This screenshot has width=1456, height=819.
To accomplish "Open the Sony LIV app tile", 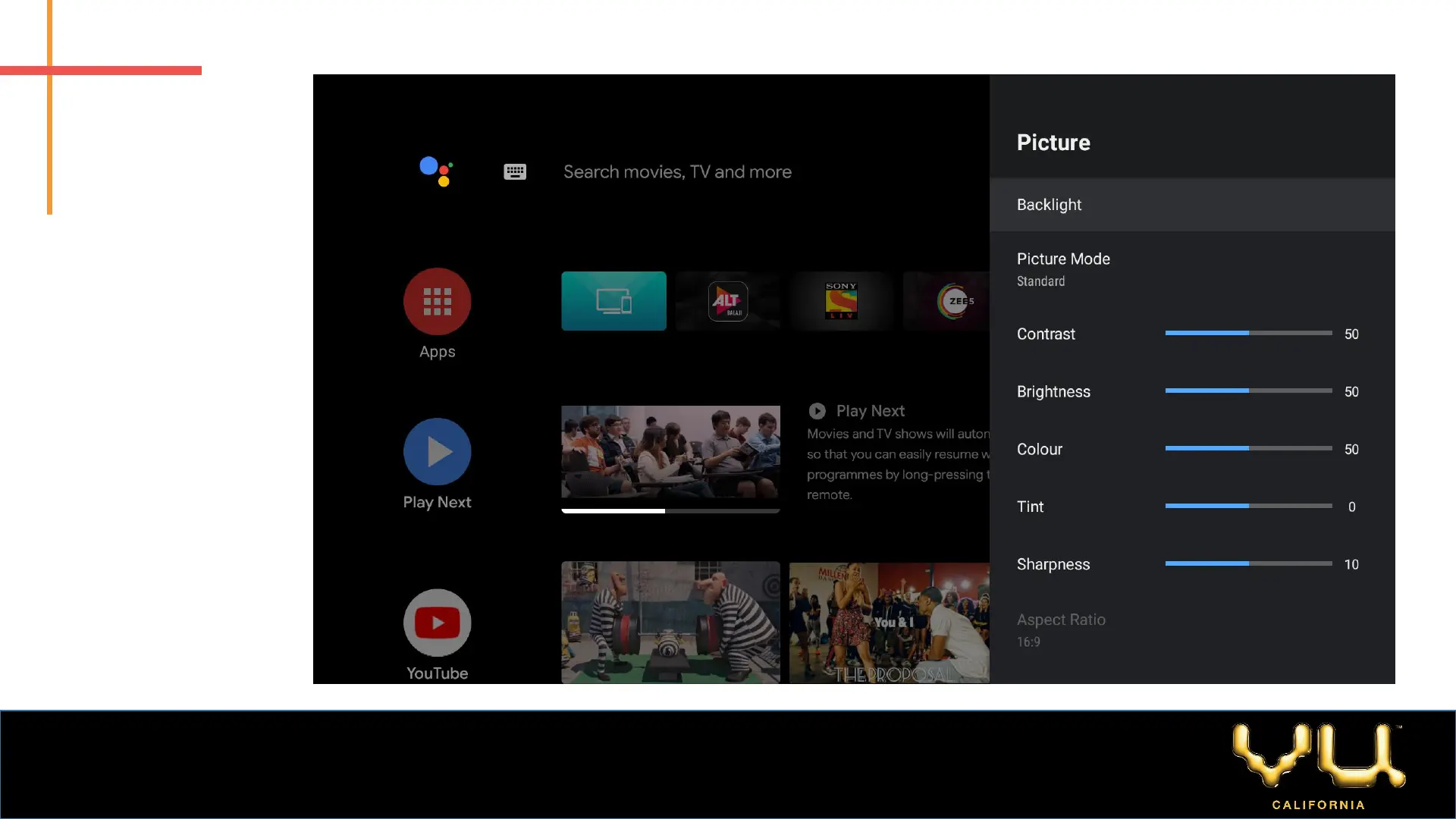I will [x=841, y=301].
